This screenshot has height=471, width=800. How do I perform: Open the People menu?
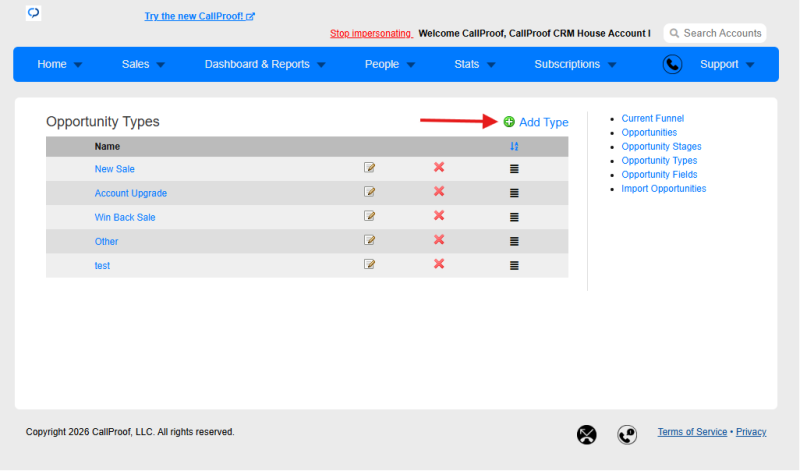pos(382,64)
